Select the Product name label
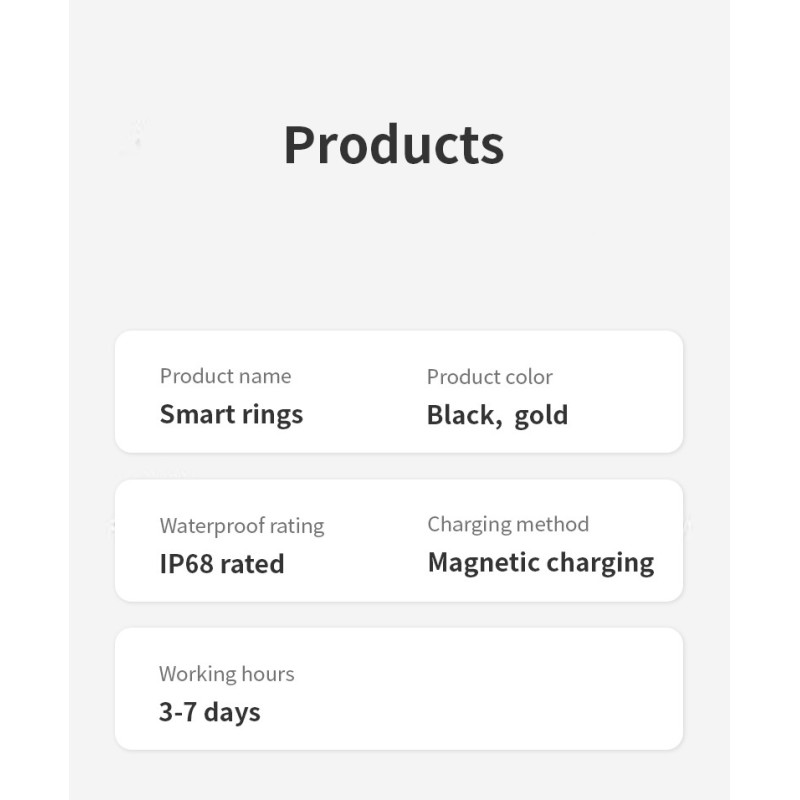 pos(225,376)
